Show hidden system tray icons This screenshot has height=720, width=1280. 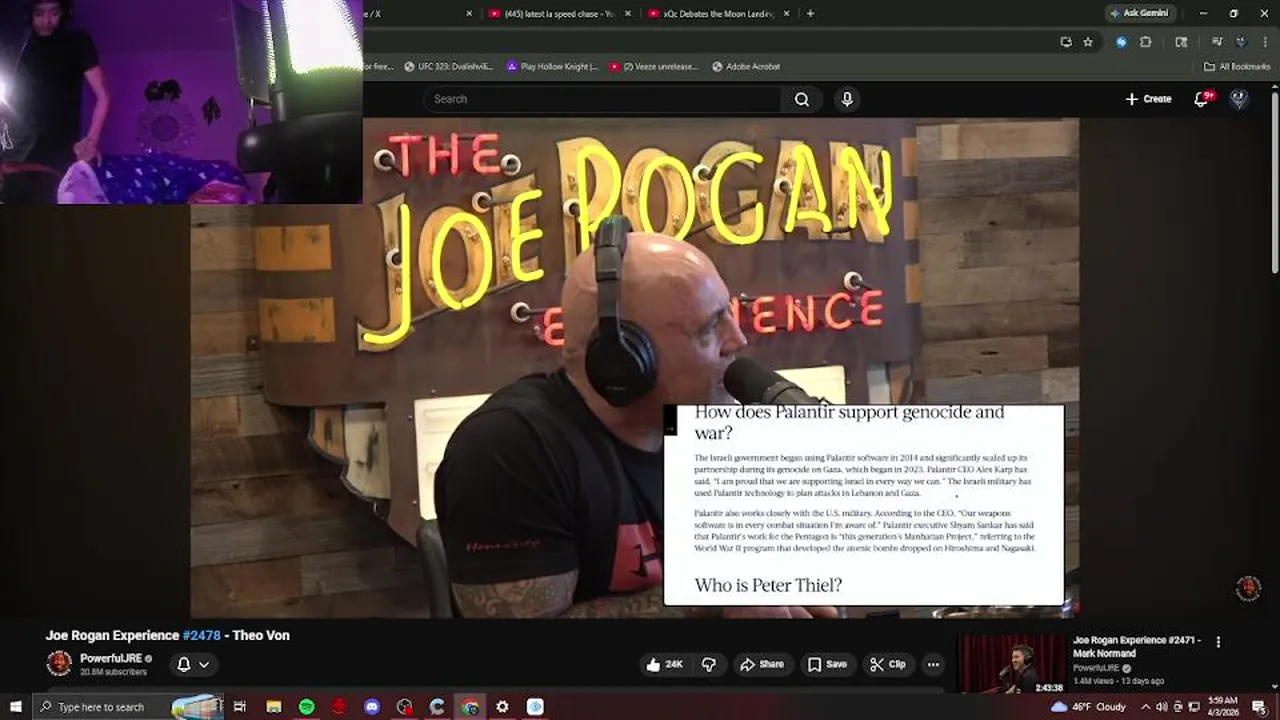pos(1147,707)
